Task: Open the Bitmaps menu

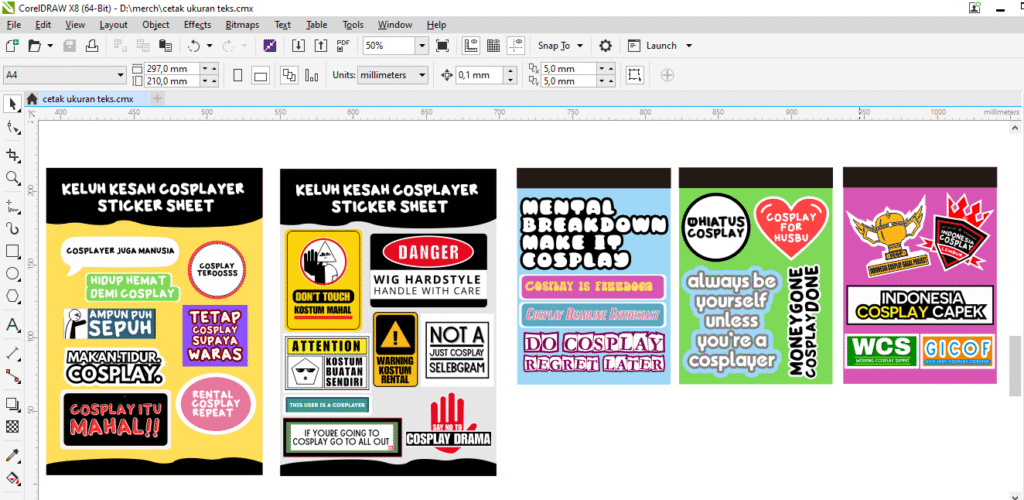Action: tap(242, 24)
